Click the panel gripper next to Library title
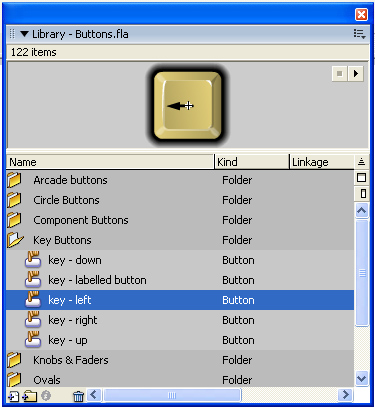375x408 pixels. point(12,34)
